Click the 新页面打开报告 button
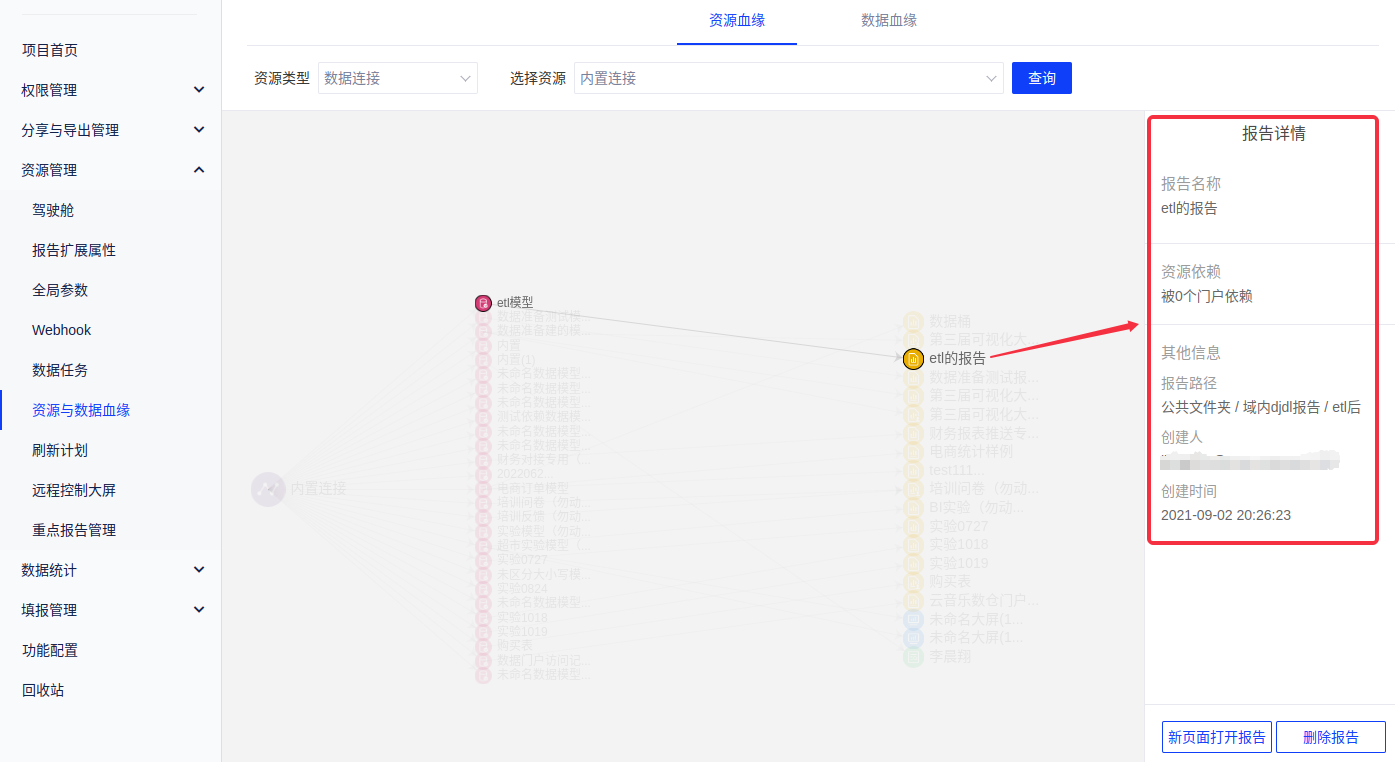Image resolution: width=1395 pixels, height=762 pixels. [x=1216, y=737]
